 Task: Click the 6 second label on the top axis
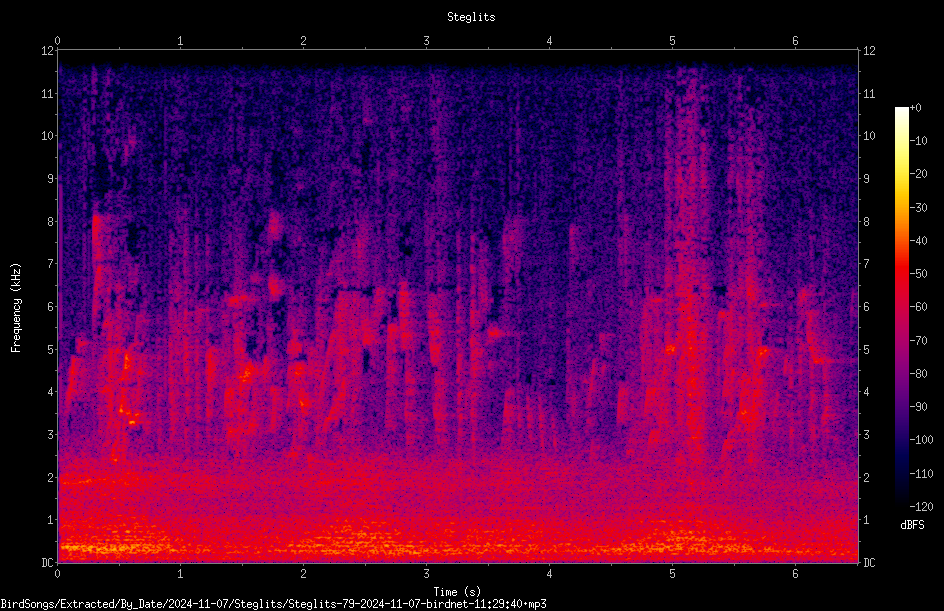[795, 41]
